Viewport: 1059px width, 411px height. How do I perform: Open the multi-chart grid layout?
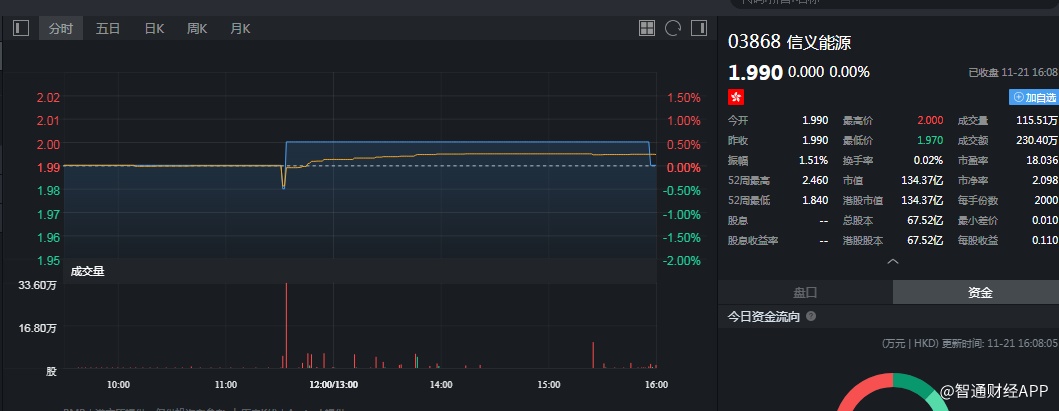click(647, 28)
